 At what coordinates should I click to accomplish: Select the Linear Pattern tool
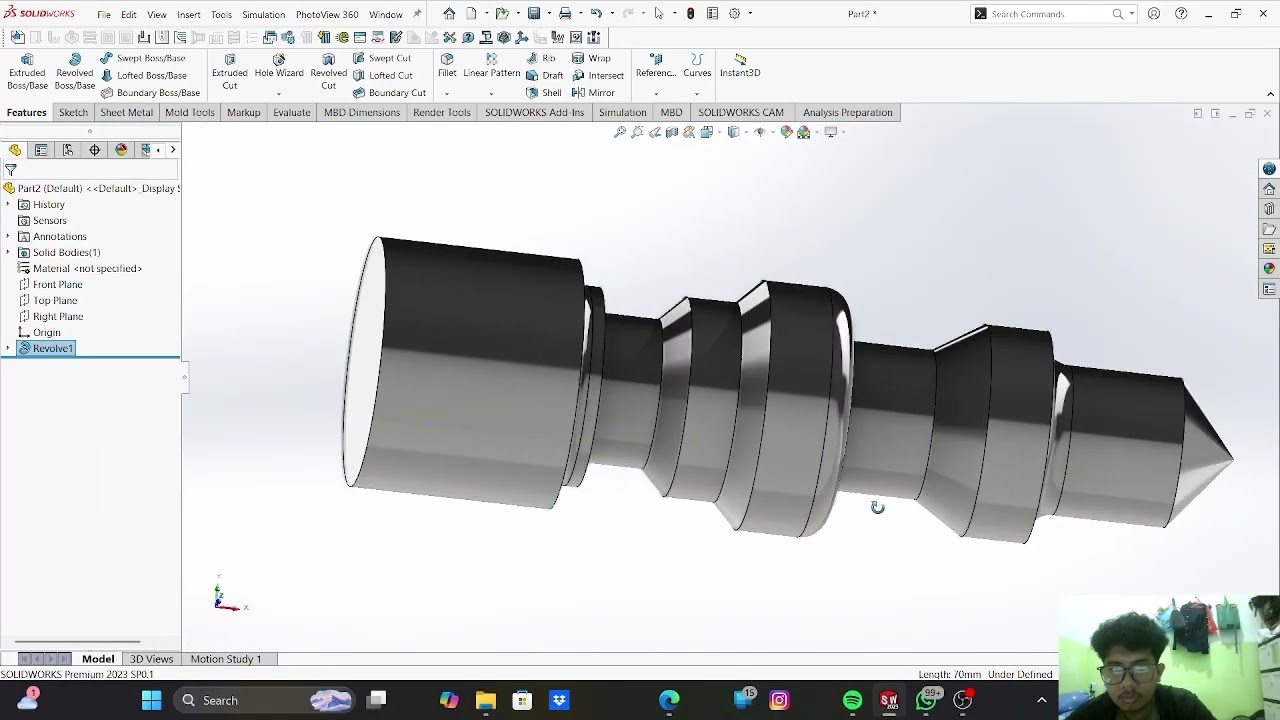[491, 66]
